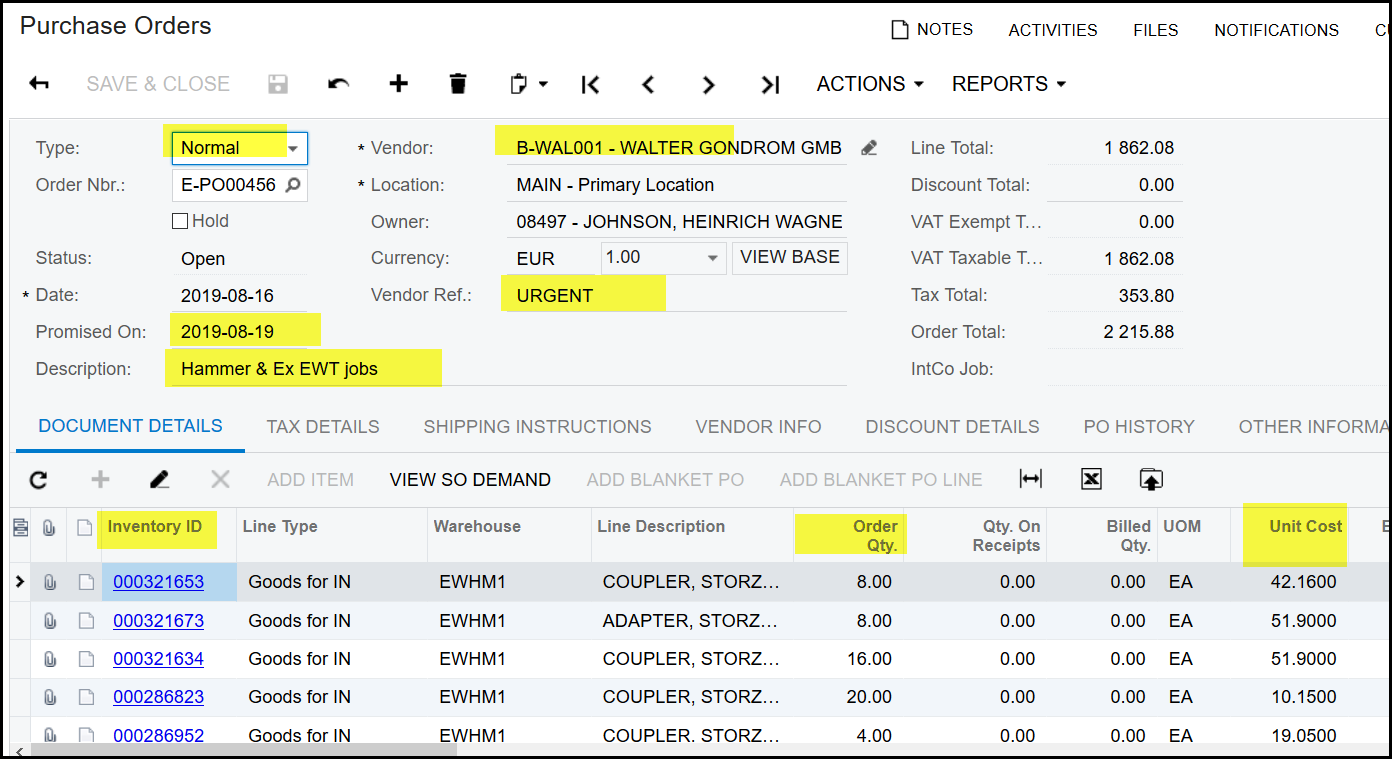Expand the currency rate 1.00 dropdown
Screen dimensions: 1392x759
[713, 258]
